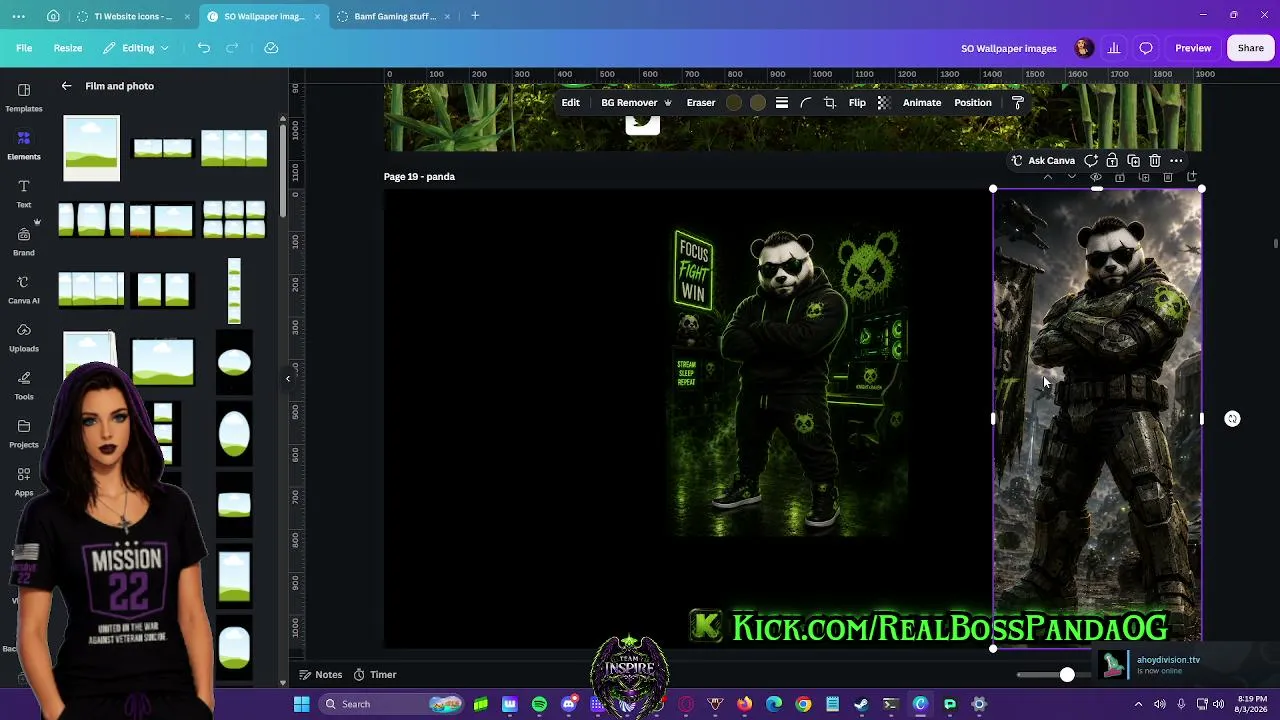Collapse the side panel with the arrow handle
This screenshot has height=720, width=1280.
288,378
